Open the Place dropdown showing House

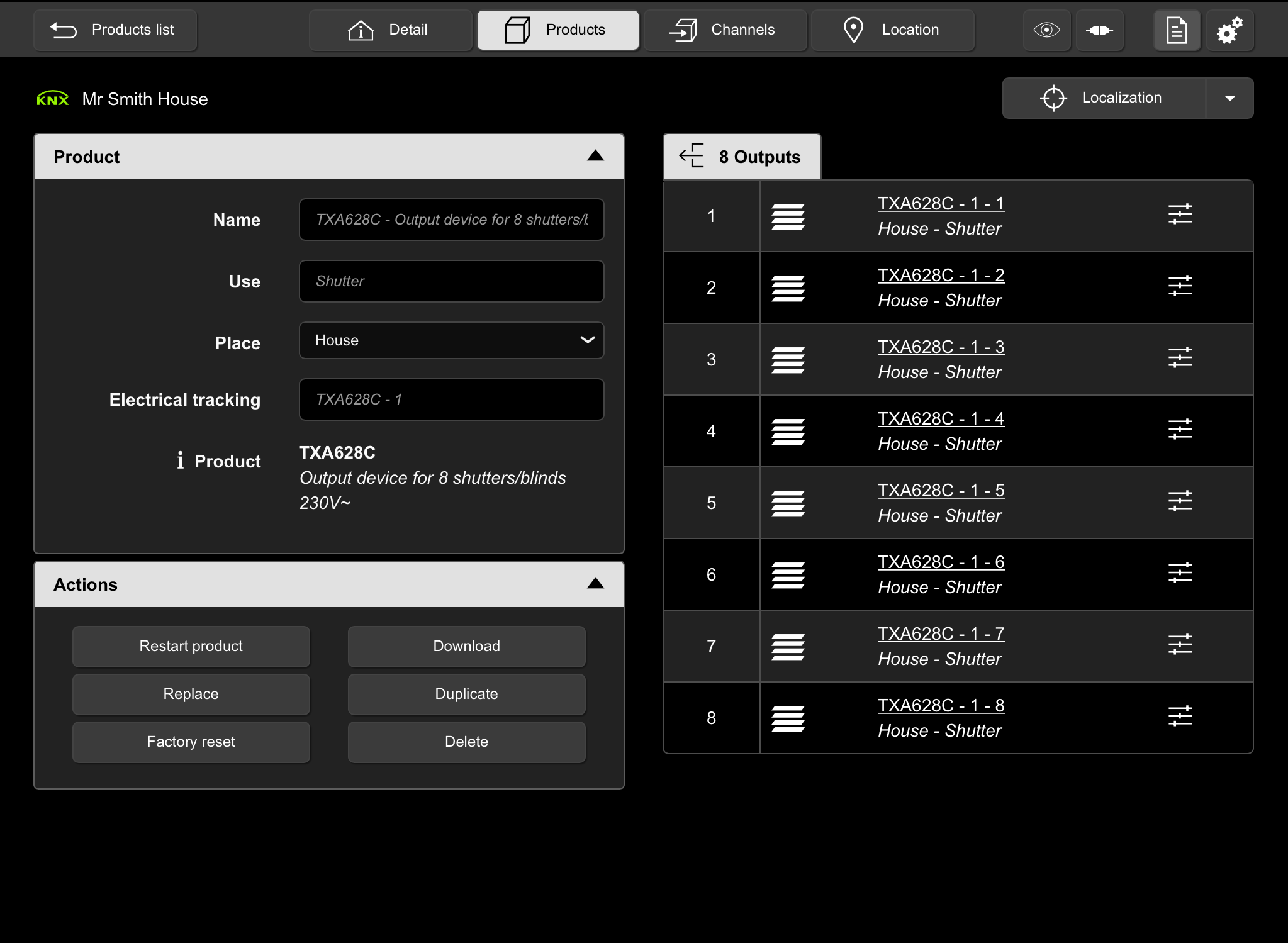click(x=451, y=340)
